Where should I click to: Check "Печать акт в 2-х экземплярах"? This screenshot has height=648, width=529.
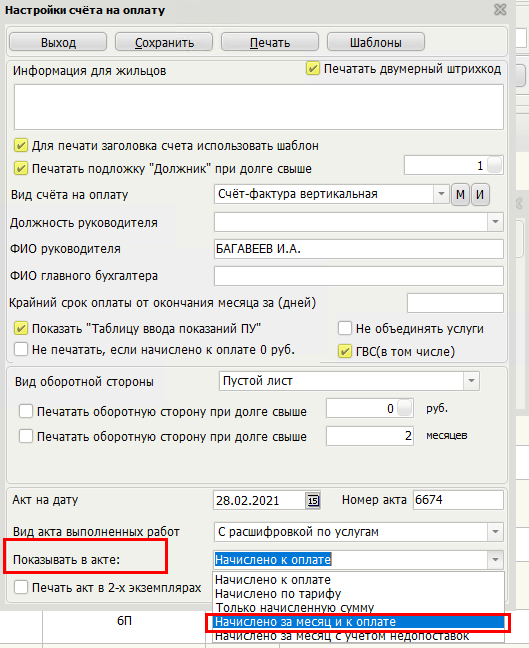tap(21, 587)
